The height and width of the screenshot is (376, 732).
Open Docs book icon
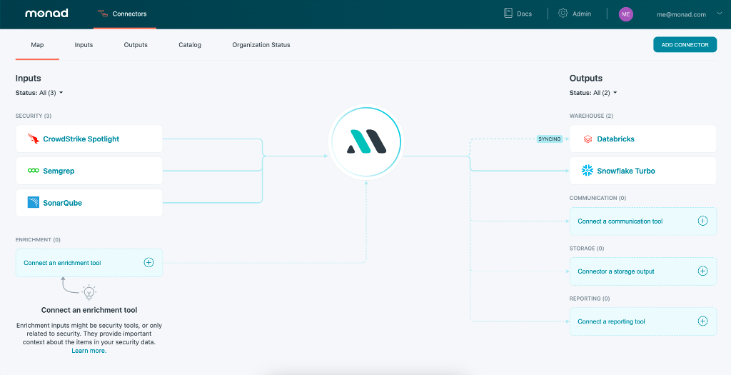click(x=508, y=14)
